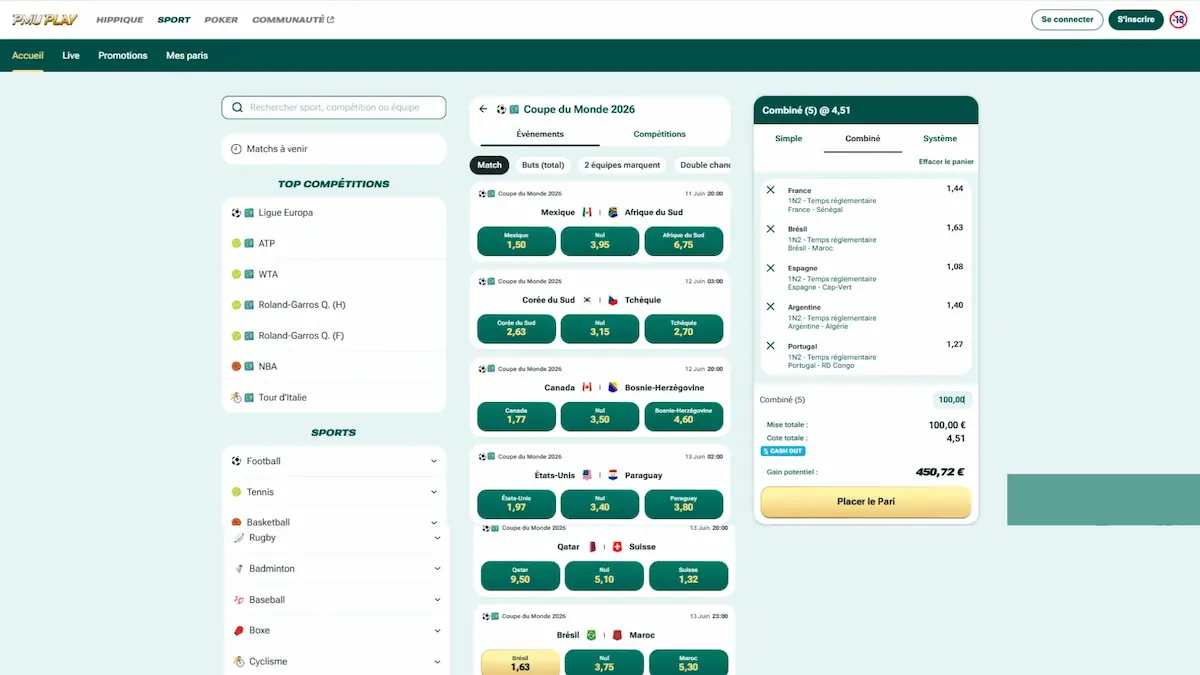The height and width of the screenshot is (675, 1200).
Task: Click the Cash Out badge icon
Action: coord(783,451)
